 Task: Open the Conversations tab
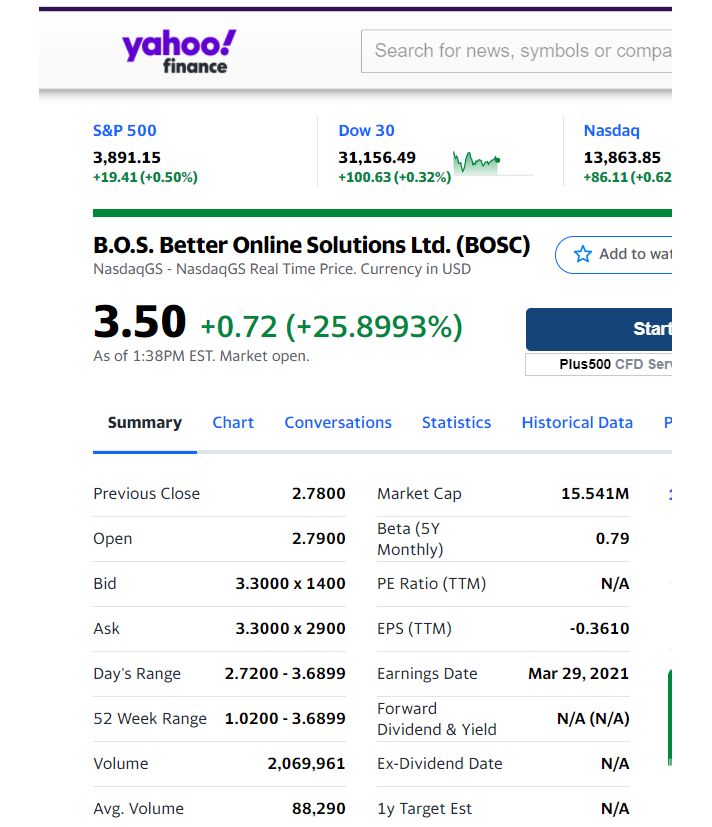(x=338, y=422)
